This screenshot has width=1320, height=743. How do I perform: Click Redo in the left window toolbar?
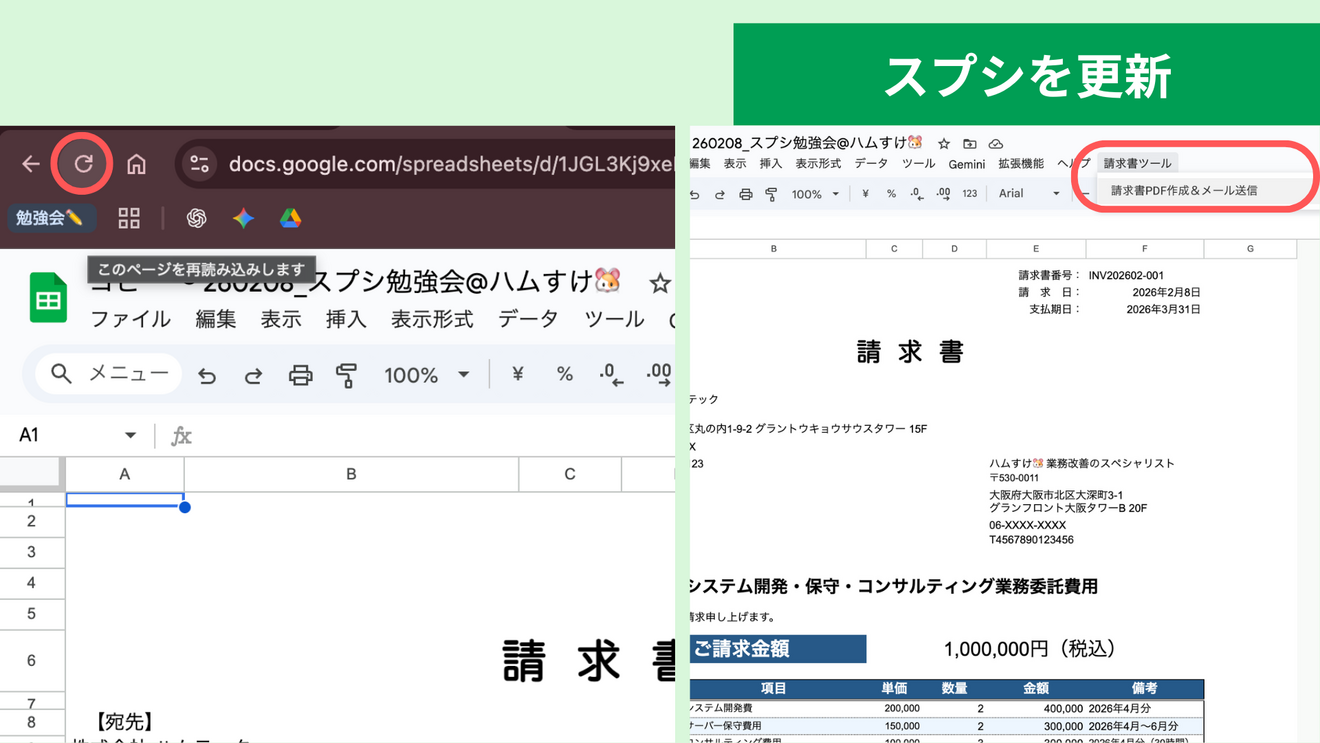tap(253, 375)
